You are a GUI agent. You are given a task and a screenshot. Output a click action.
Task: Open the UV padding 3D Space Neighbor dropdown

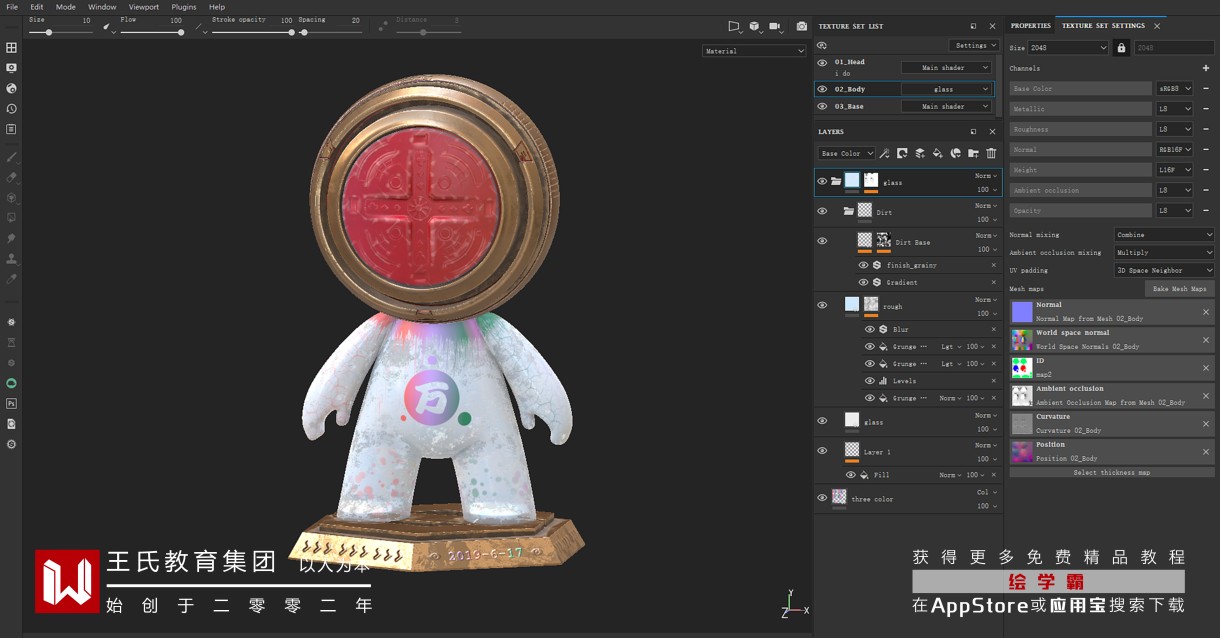(x=1164, y=270)
